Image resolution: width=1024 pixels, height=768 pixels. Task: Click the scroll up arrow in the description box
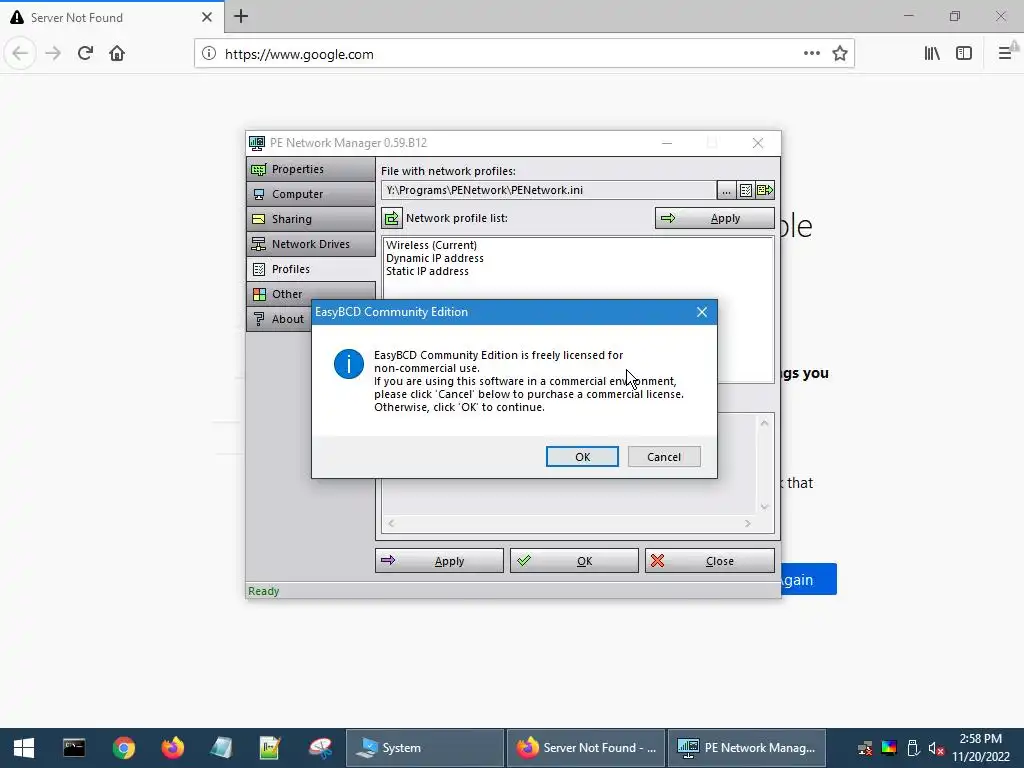tap(765, 423)
